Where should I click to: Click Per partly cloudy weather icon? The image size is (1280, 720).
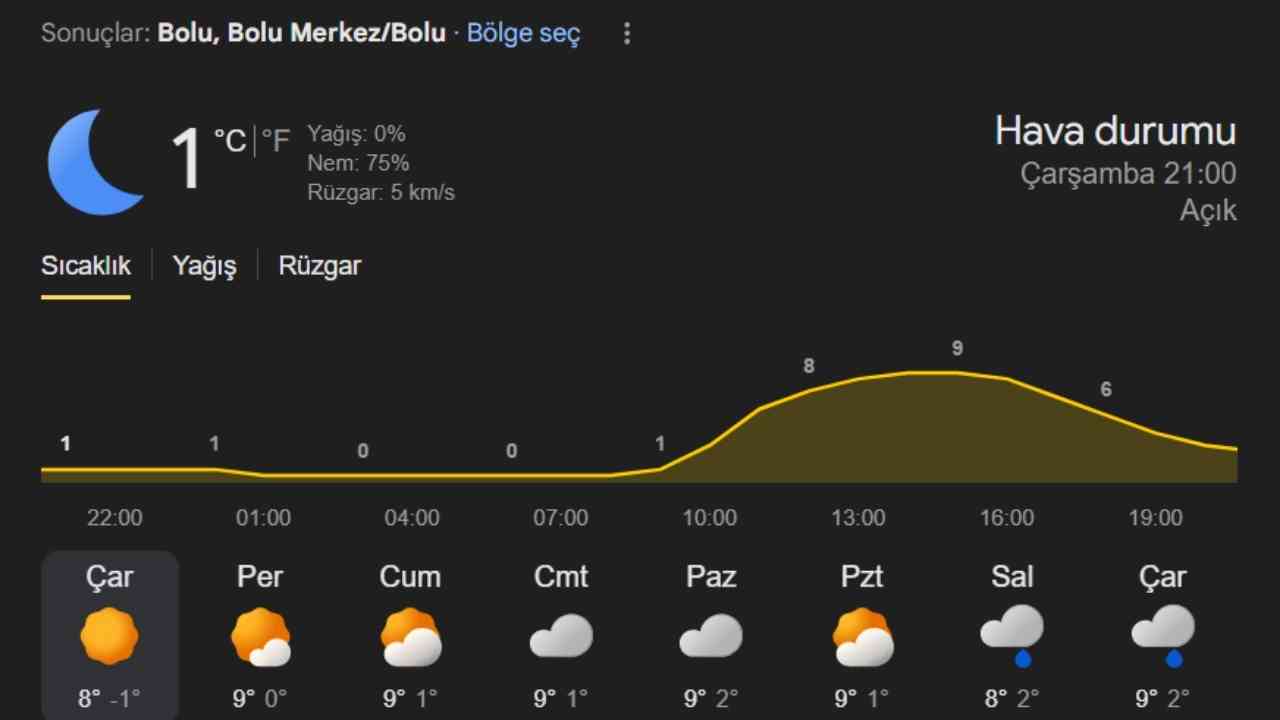tap(260, 637)
